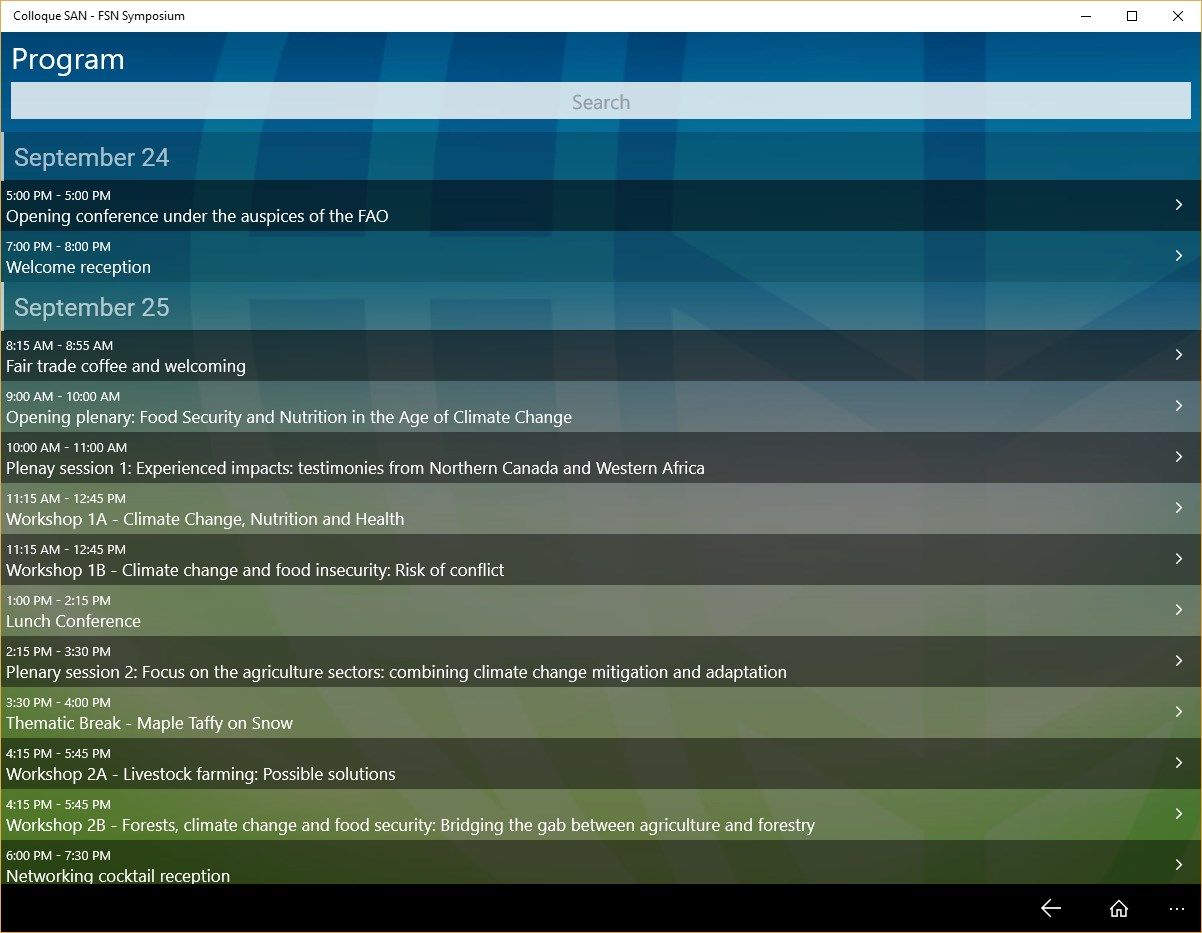Select the 'Lunch Conference' session title
Image resolution: width=1202 pixels, height=933 pixels.
click(x=73, y=621)
